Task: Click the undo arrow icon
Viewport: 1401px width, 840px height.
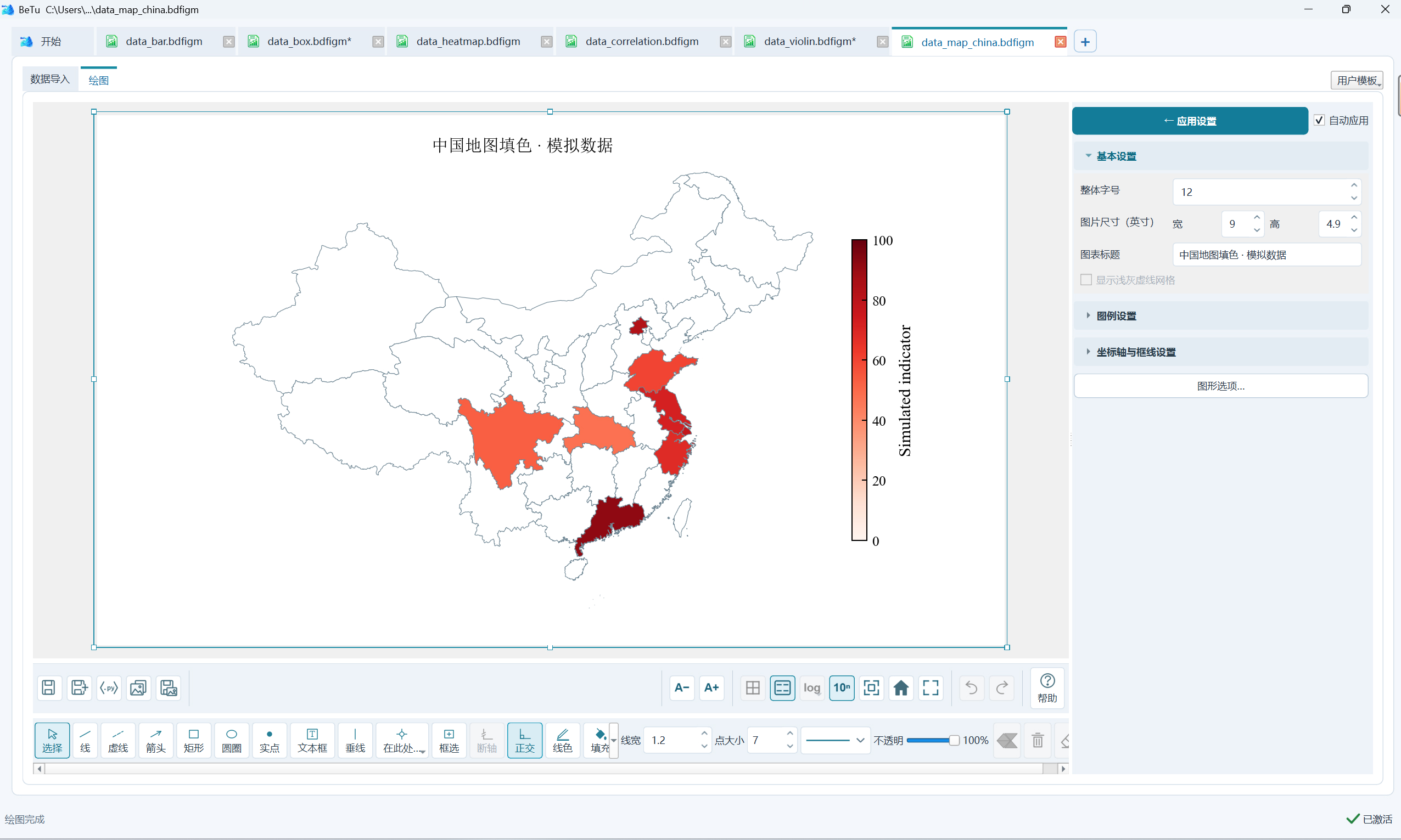Action: 972,687
